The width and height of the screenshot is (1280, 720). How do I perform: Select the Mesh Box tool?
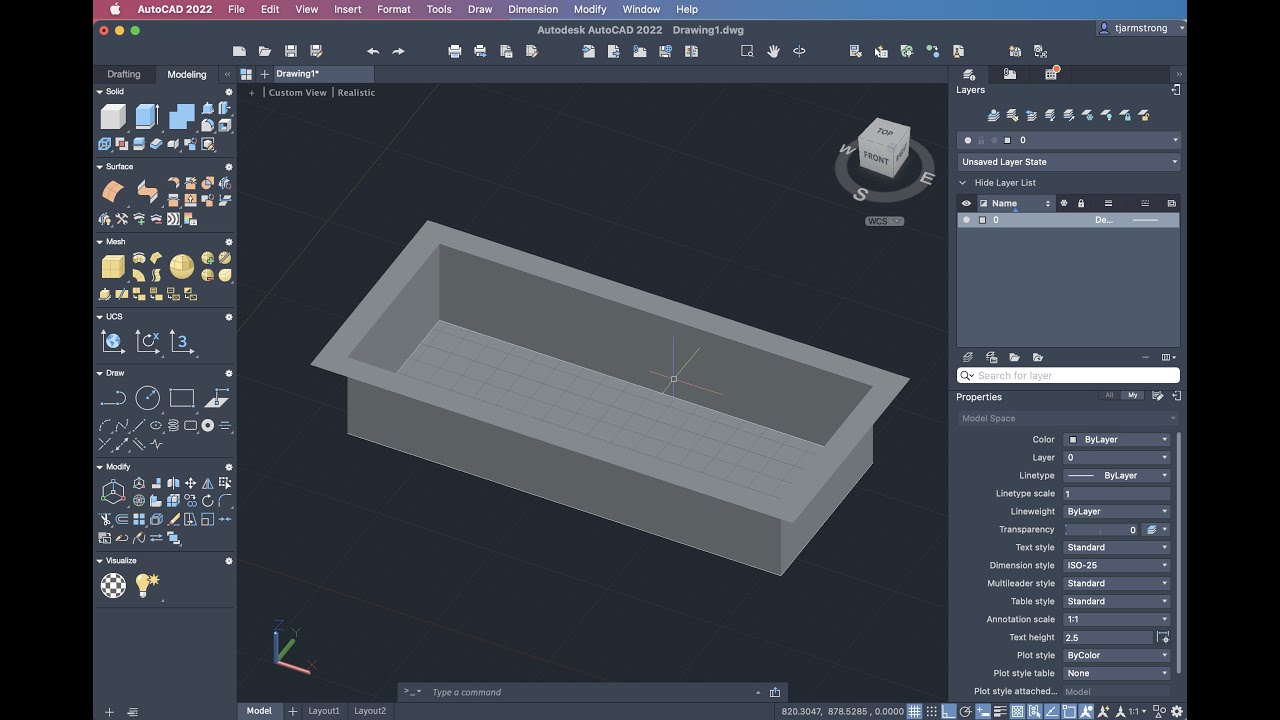[113, 266]
